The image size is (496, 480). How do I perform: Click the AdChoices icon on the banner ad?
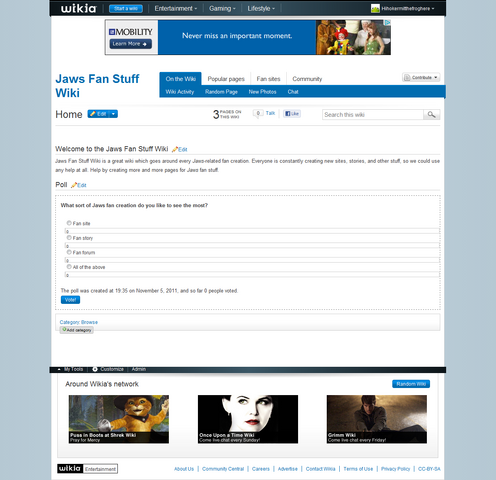(x=388, y=23)
